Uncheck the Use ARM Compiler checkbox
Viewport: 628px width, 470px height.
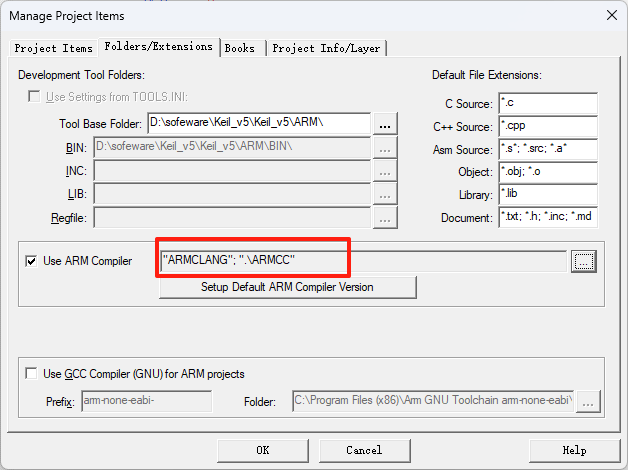click(31, 261)
